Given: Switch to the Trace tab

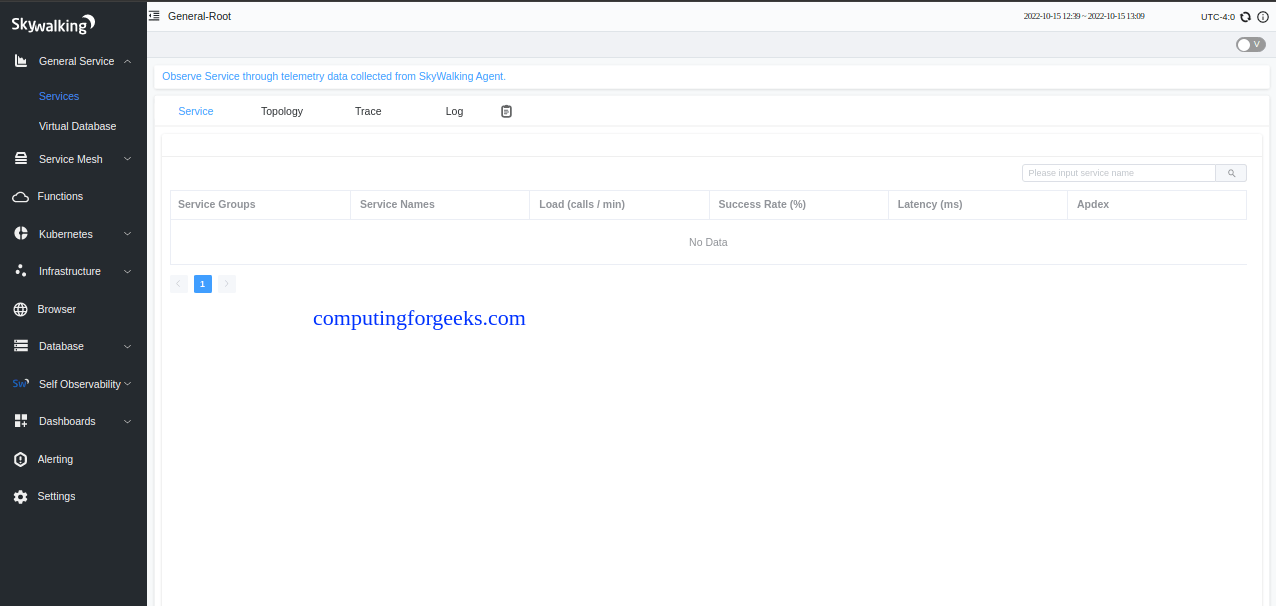Looking at the screenshot, I should (368, 111).
